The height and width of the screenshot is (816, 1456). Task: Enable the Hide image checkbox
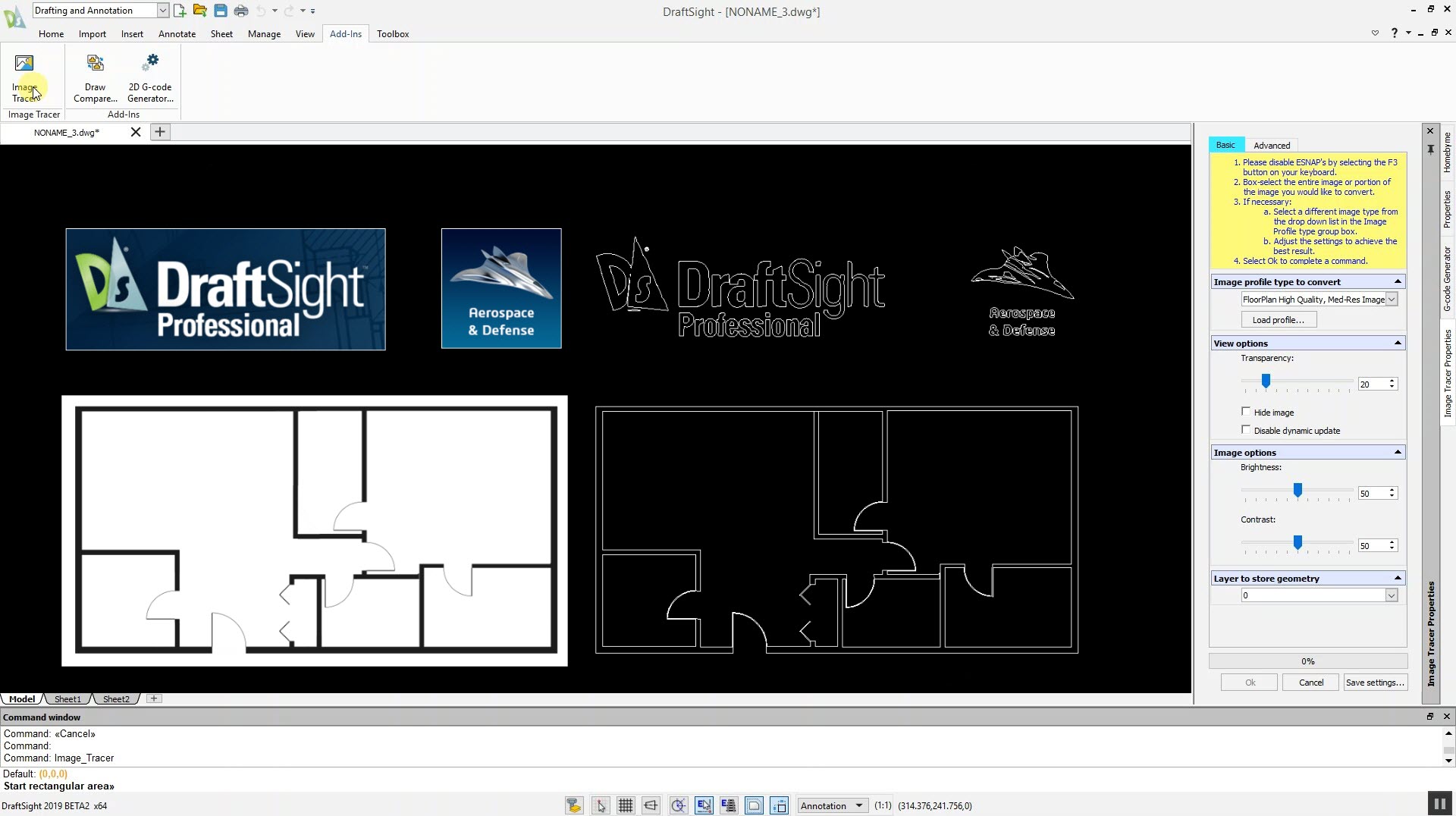click(x=1247, y=411)
